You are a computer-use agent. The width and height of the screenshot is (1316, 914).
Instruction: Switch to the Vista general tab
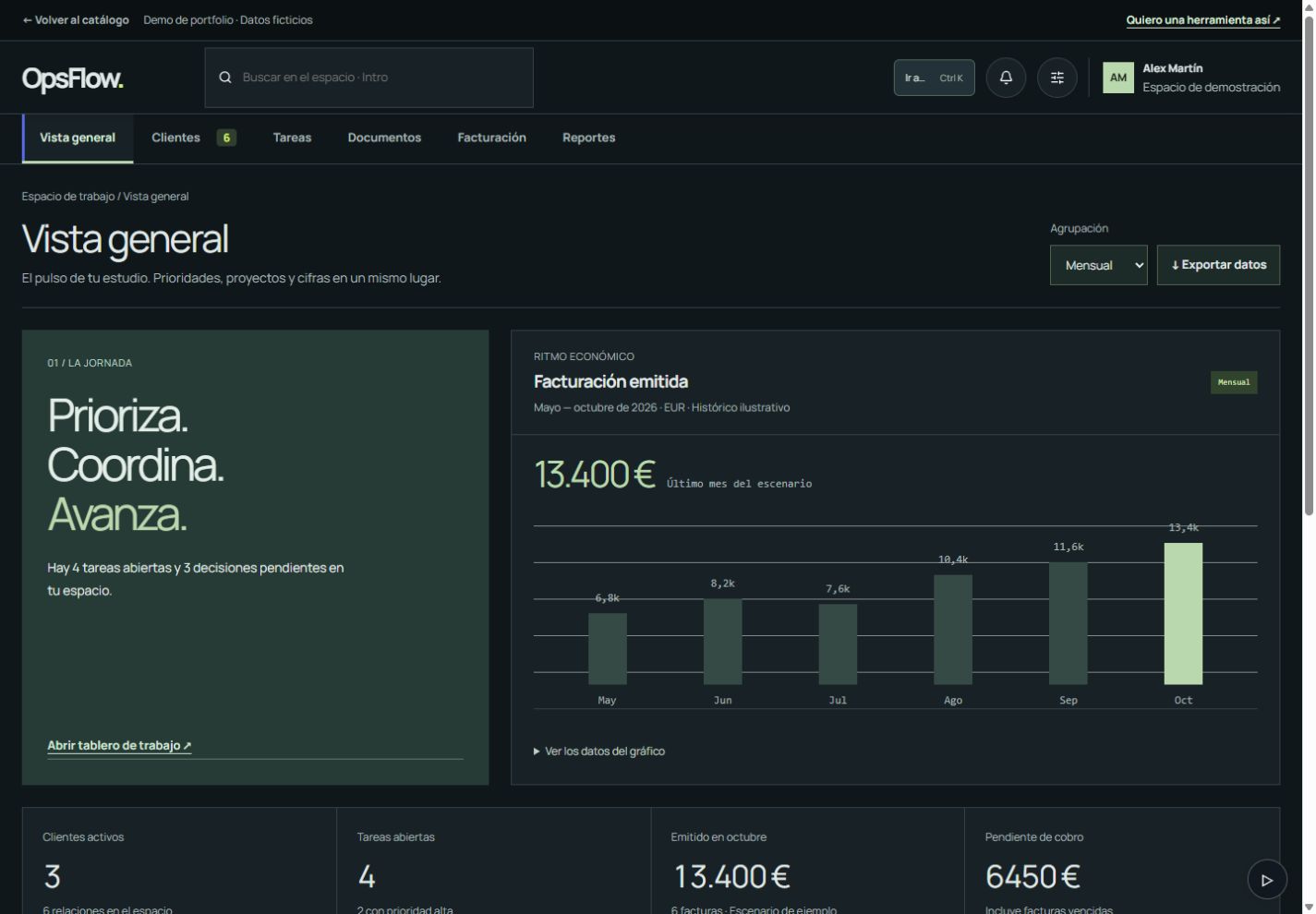[x=78, y=138]
